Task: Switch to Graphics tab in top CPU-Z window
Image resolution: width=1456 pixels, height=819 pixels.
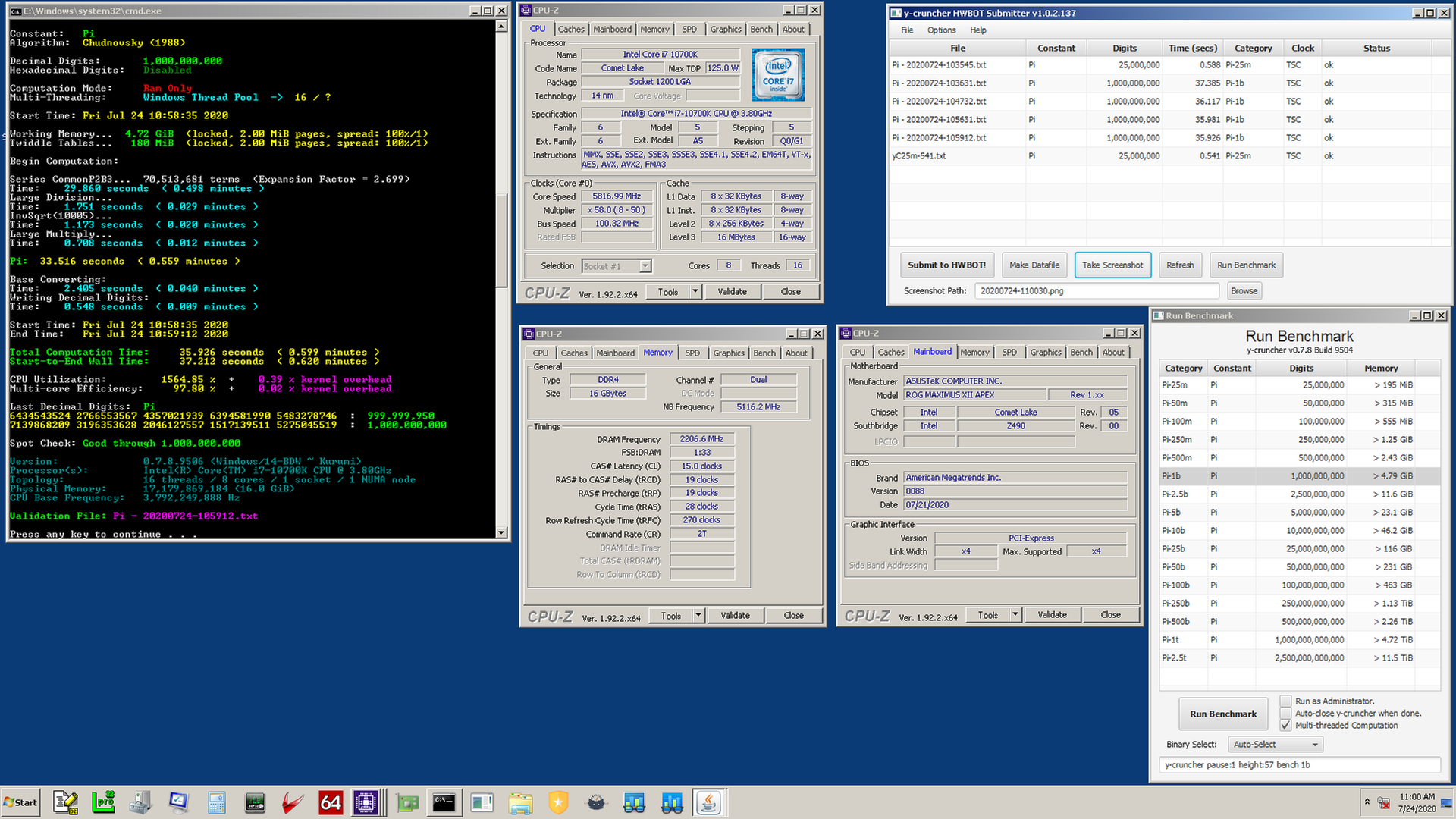Action: point(726,29)
